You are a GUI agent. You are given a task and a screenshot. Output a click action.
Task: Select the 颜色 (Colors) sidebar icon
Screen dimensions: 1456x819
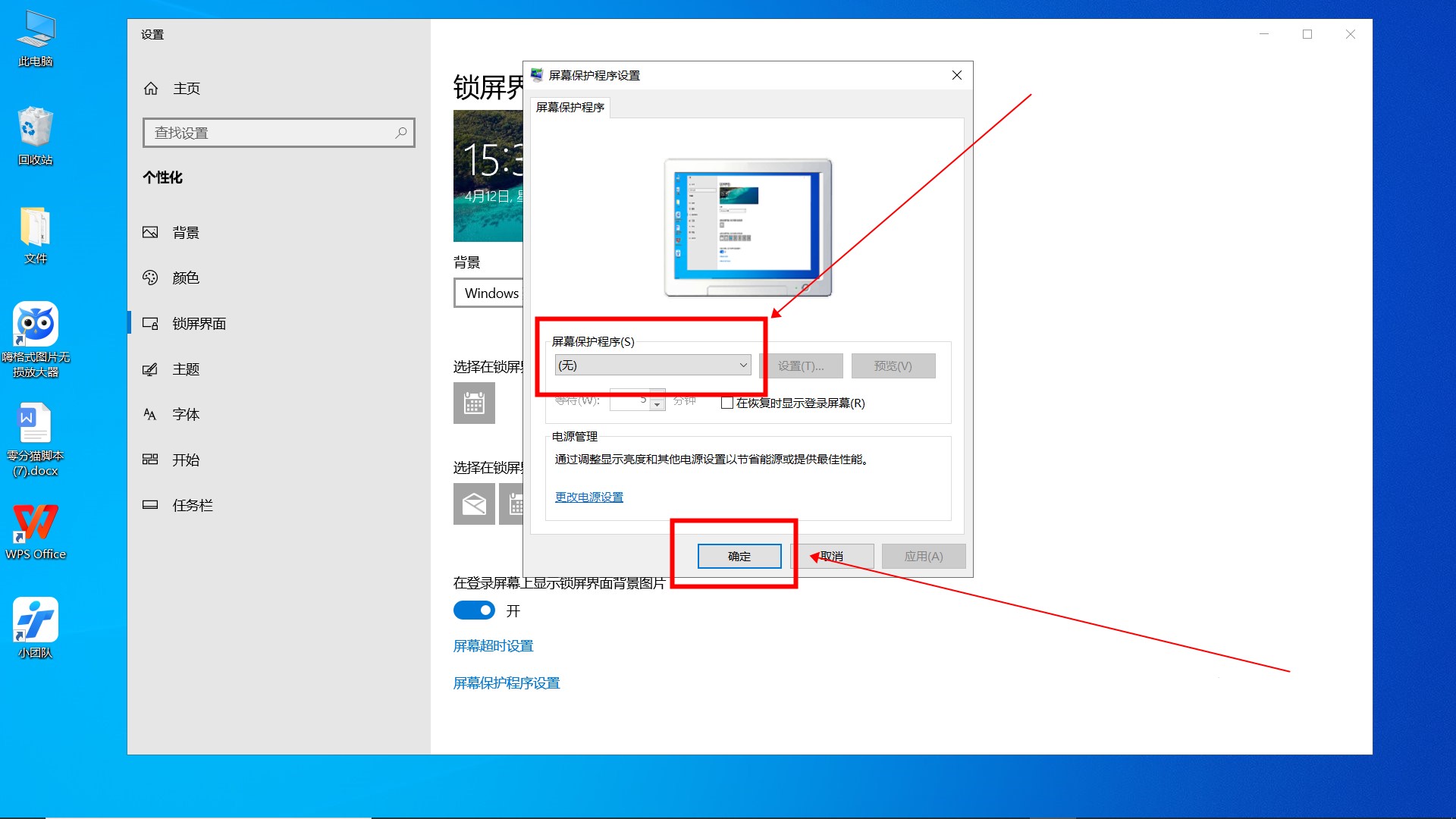150,278
